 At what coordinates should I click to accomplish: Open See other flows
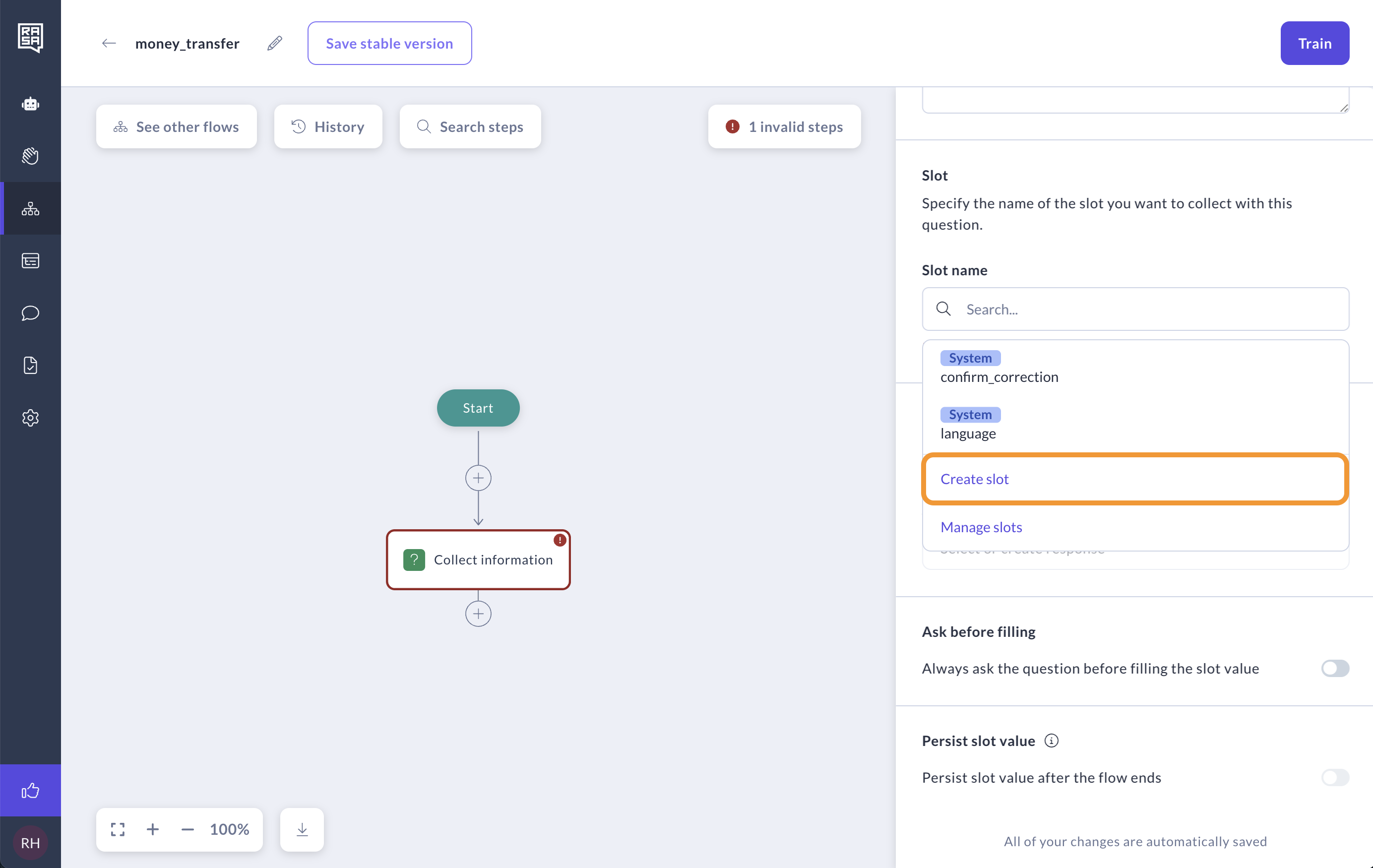click(176, 126)
